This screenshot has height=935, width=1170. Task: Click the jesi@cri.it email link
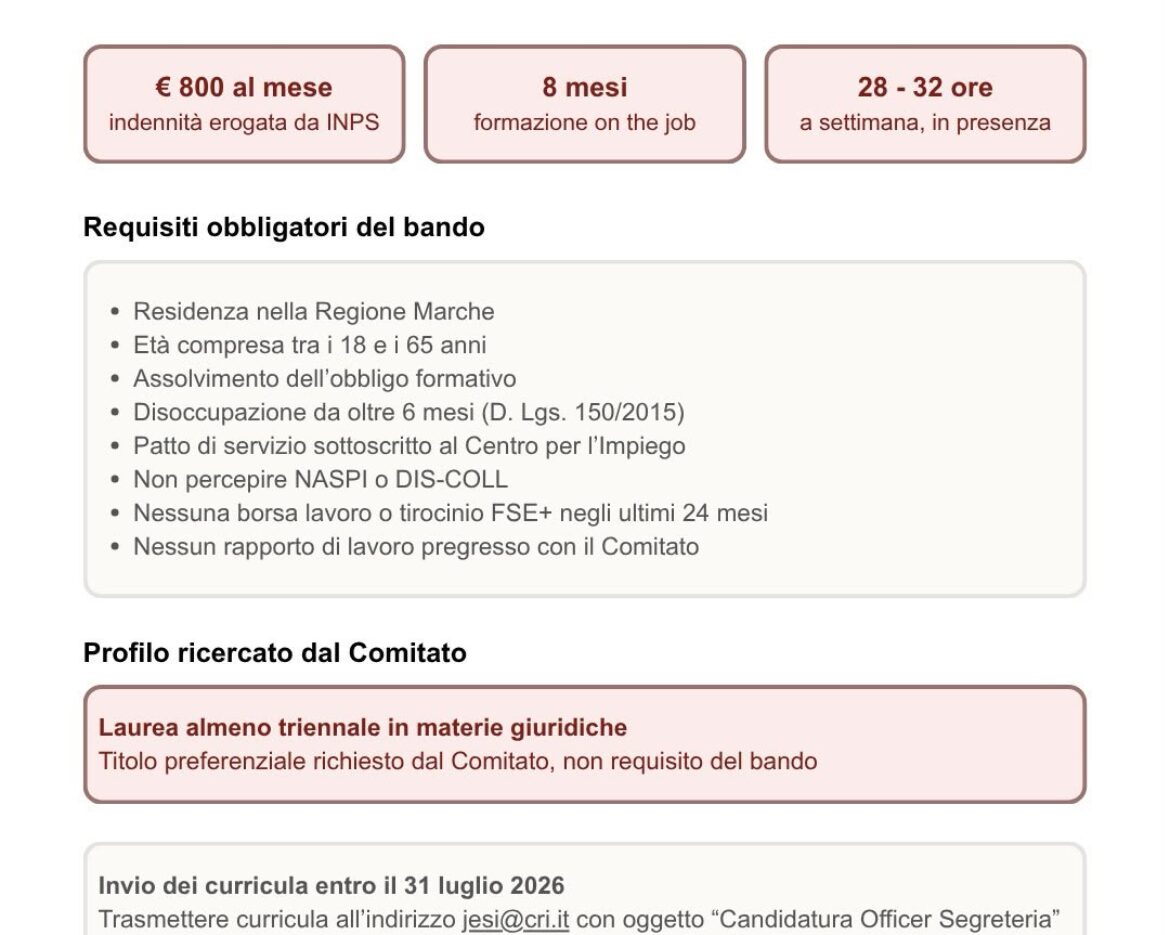(x=516, y=919)
